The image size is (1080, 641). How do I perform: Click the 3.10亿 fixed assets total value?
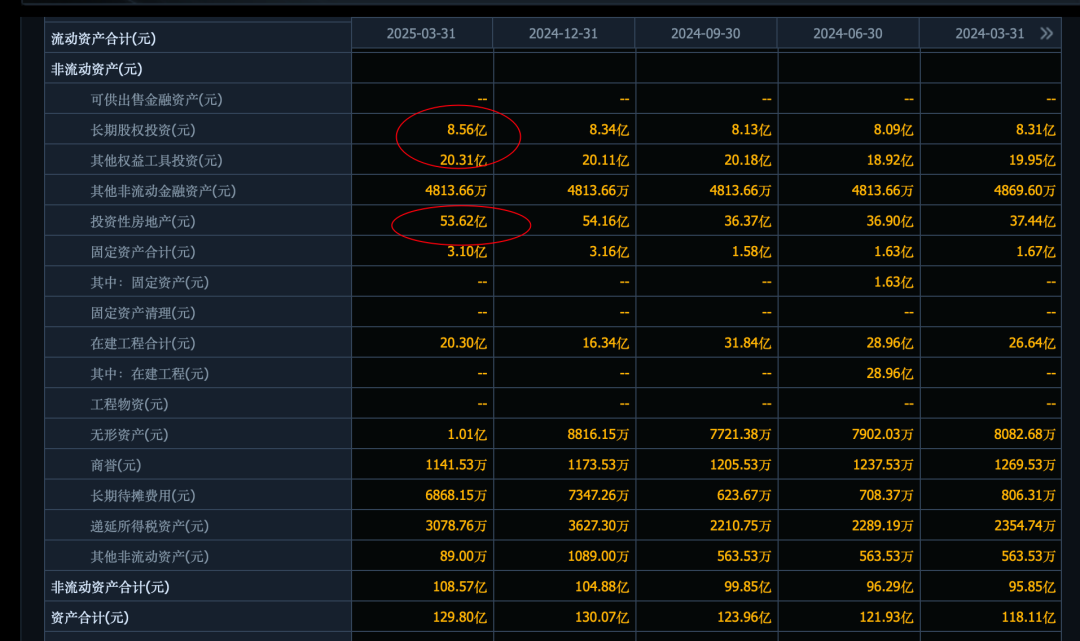[466, 251]
